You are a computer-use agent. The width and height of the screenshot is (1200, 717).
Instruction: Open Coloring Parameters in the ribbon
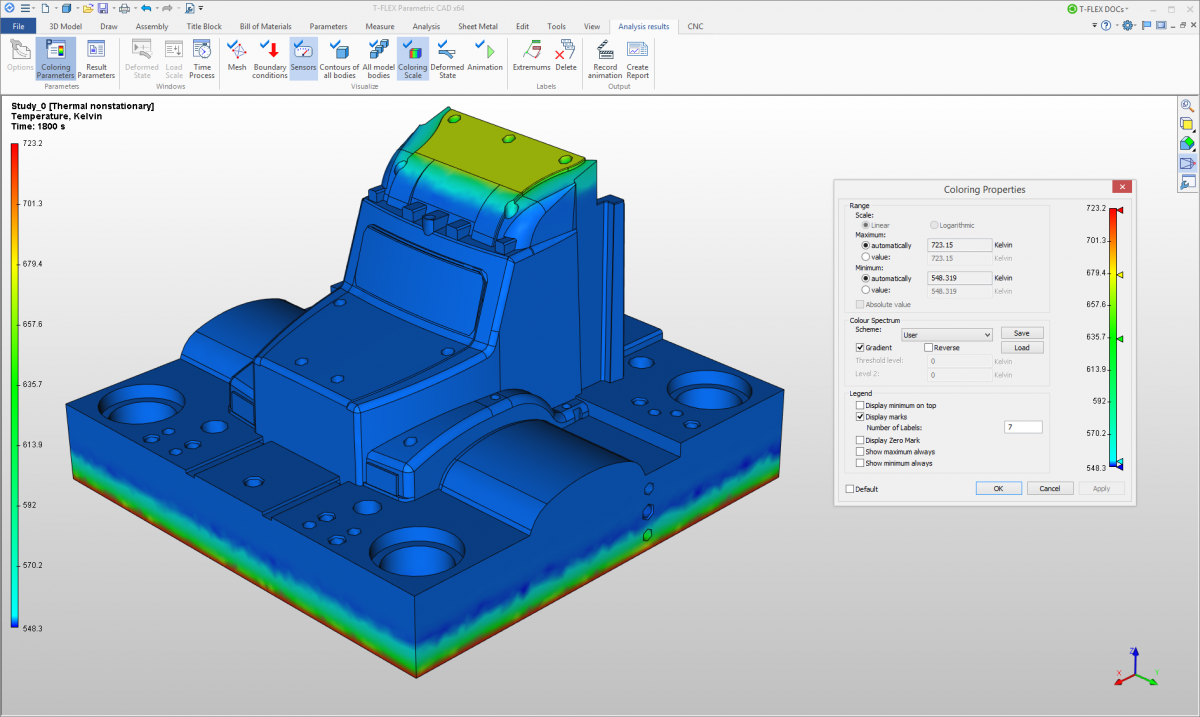tap(55, 59)
